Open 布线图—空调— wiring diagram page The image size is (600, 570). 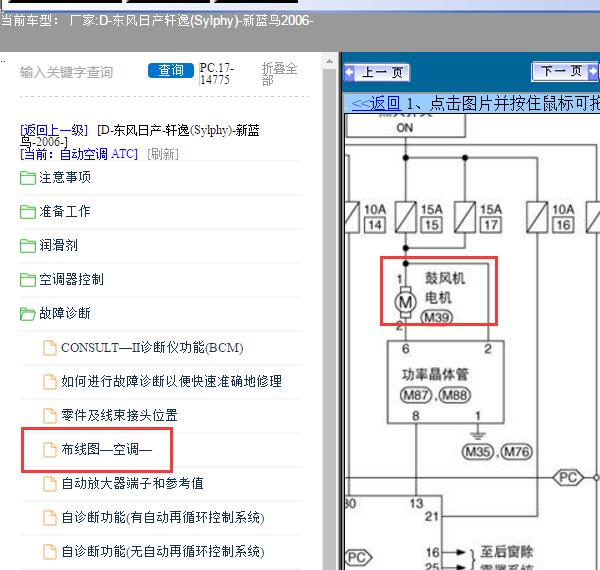click(107, 449)
